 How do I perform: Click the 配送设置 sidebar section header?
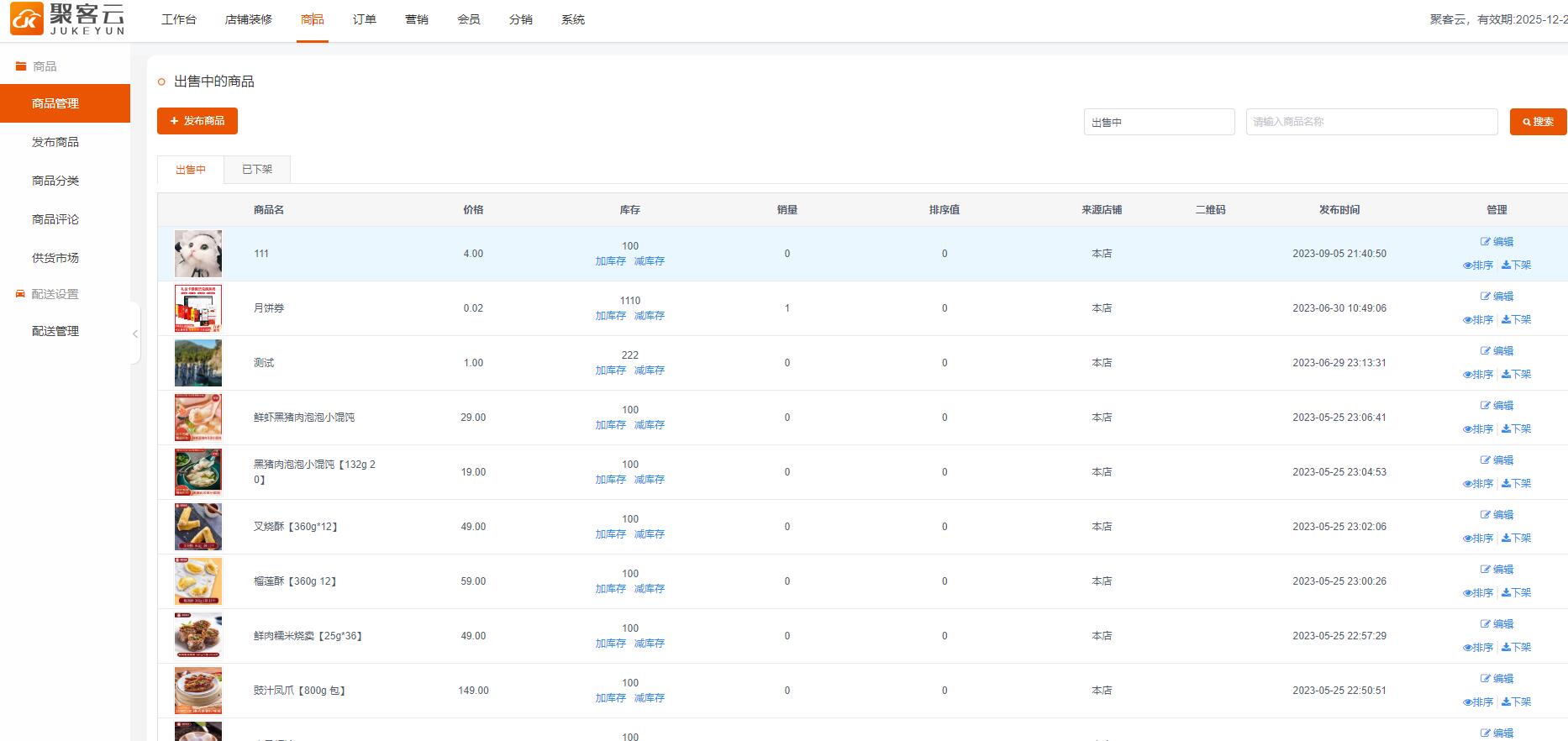(x=47, y=294)
